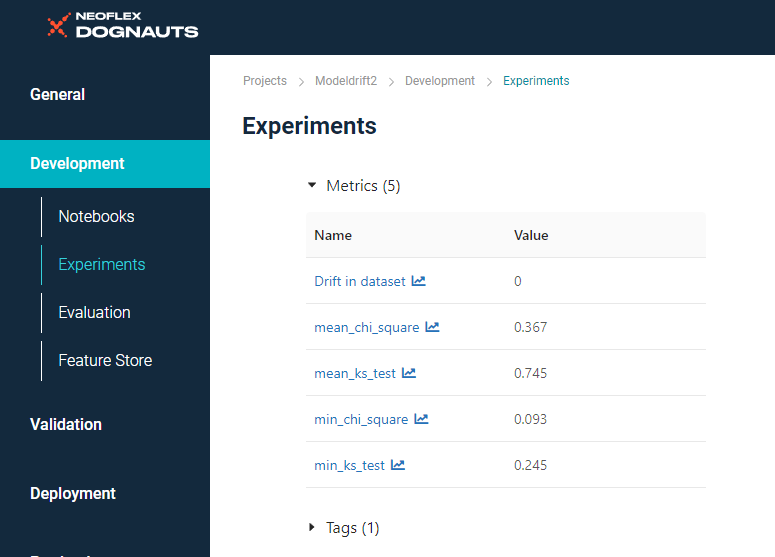Go to Notebooks in sidebar

coord(96,216)
